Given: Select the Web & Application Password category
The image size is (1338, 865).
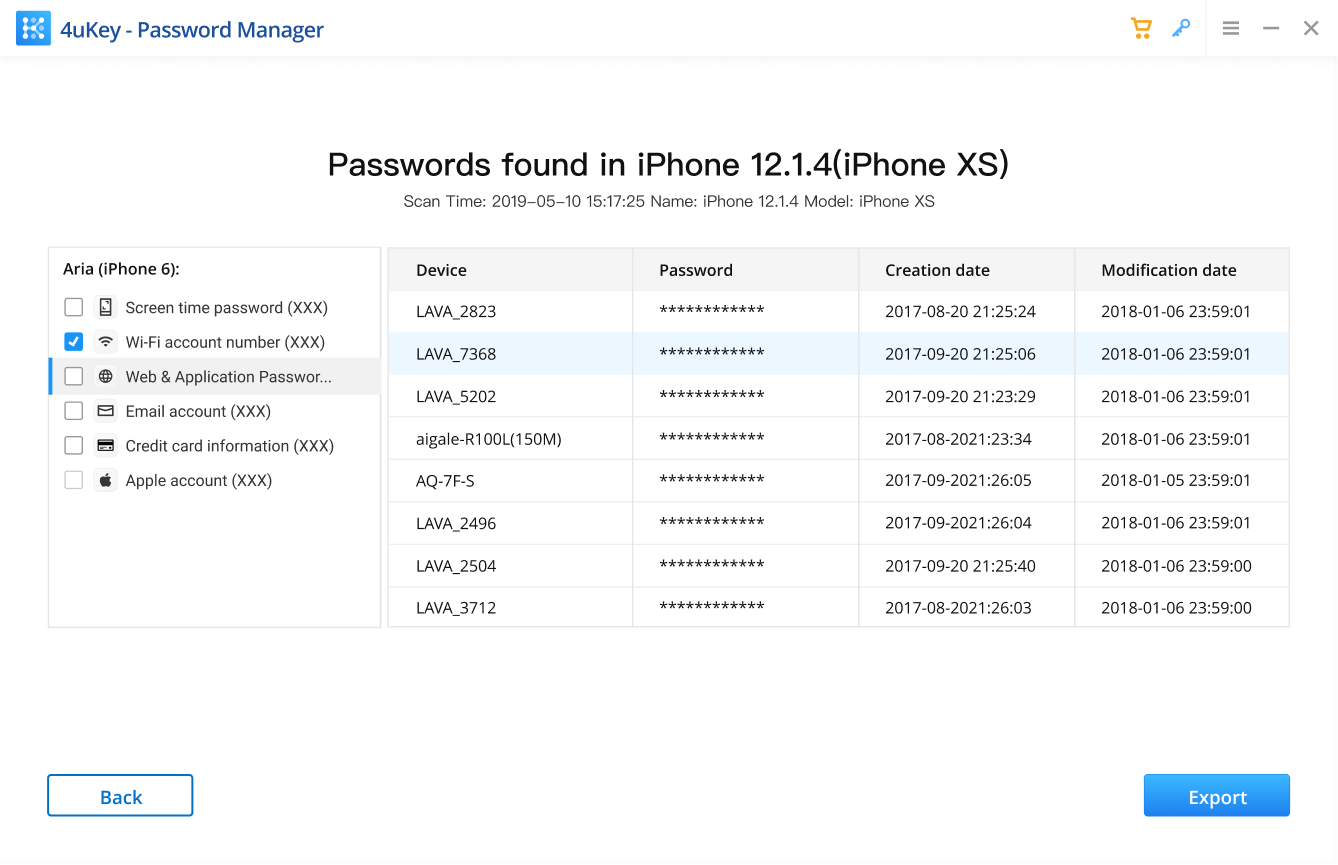Looking at the screenshot, I should [228, 377].
